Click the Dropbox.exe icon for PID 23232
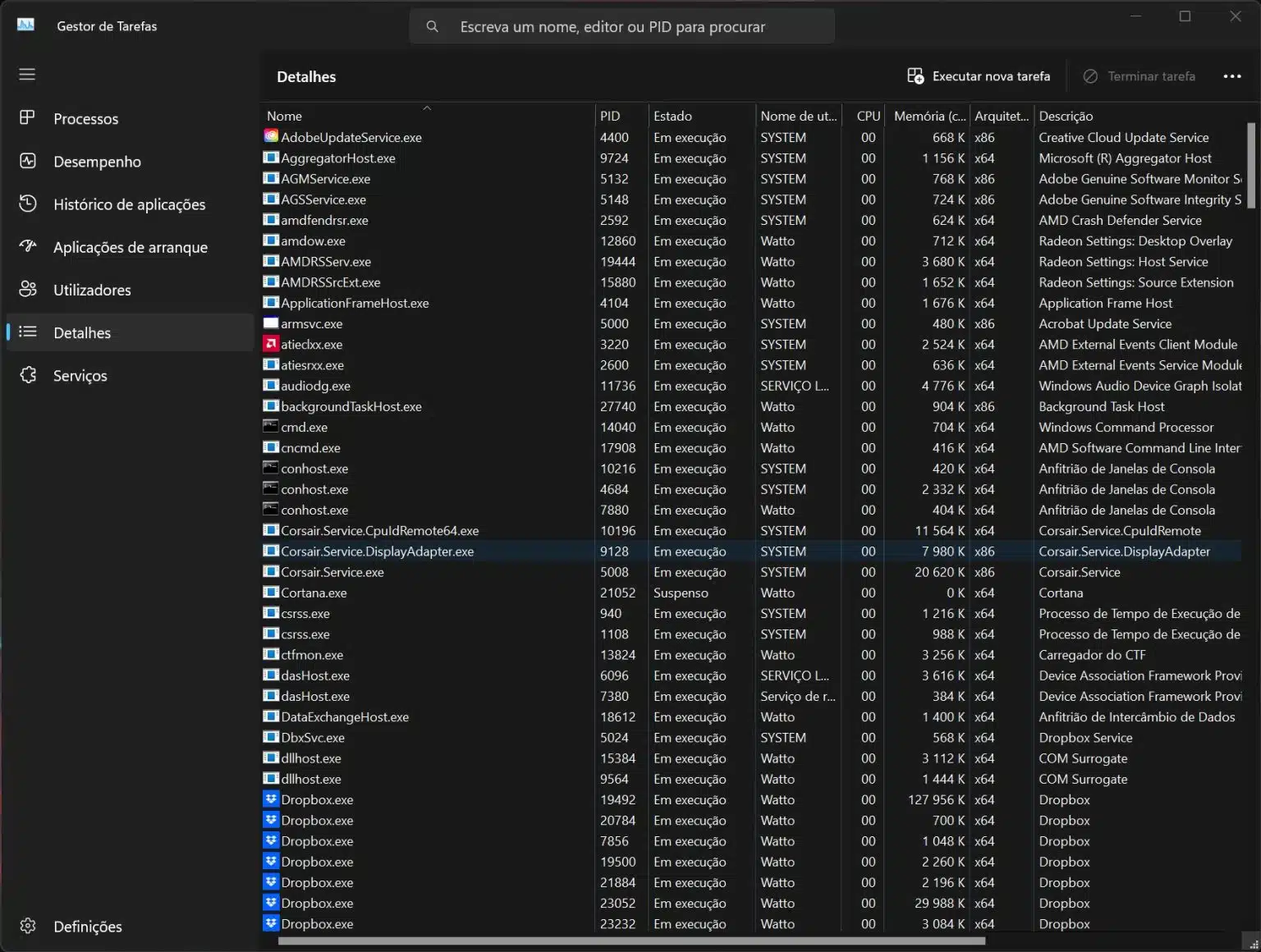1261x952 pixels. pos(271,922)
